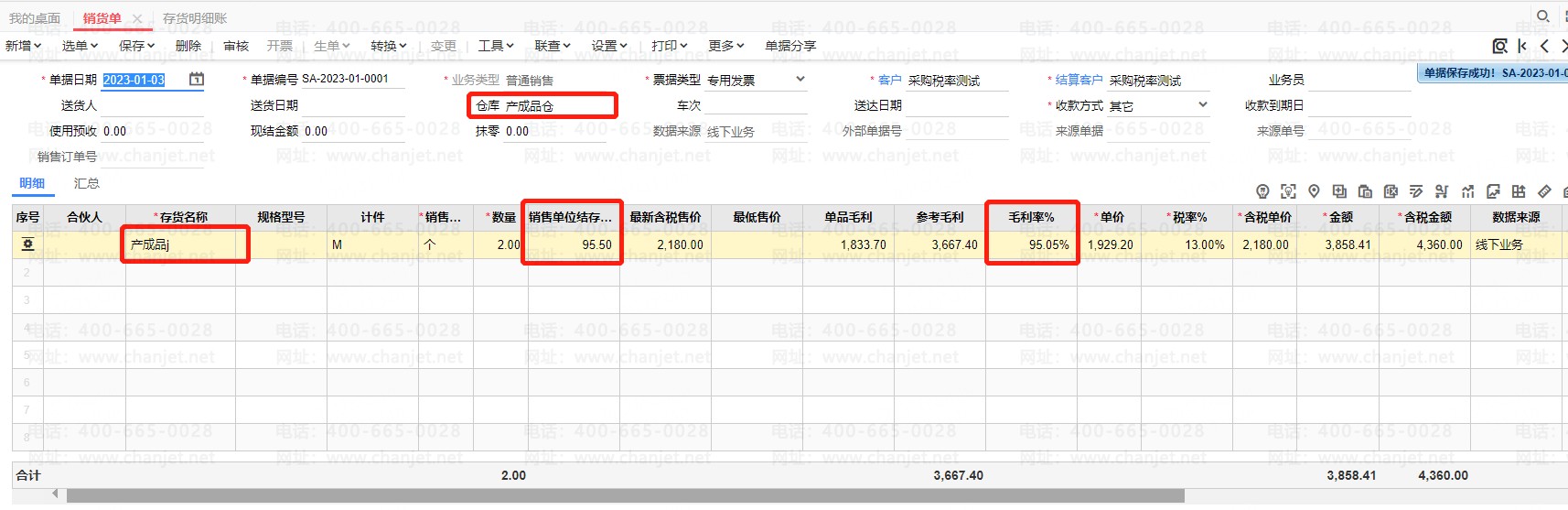The height and width of the screenshot is (510, 1568).
Task: Switch to the 汇总 tab
Action: point(86,183)
